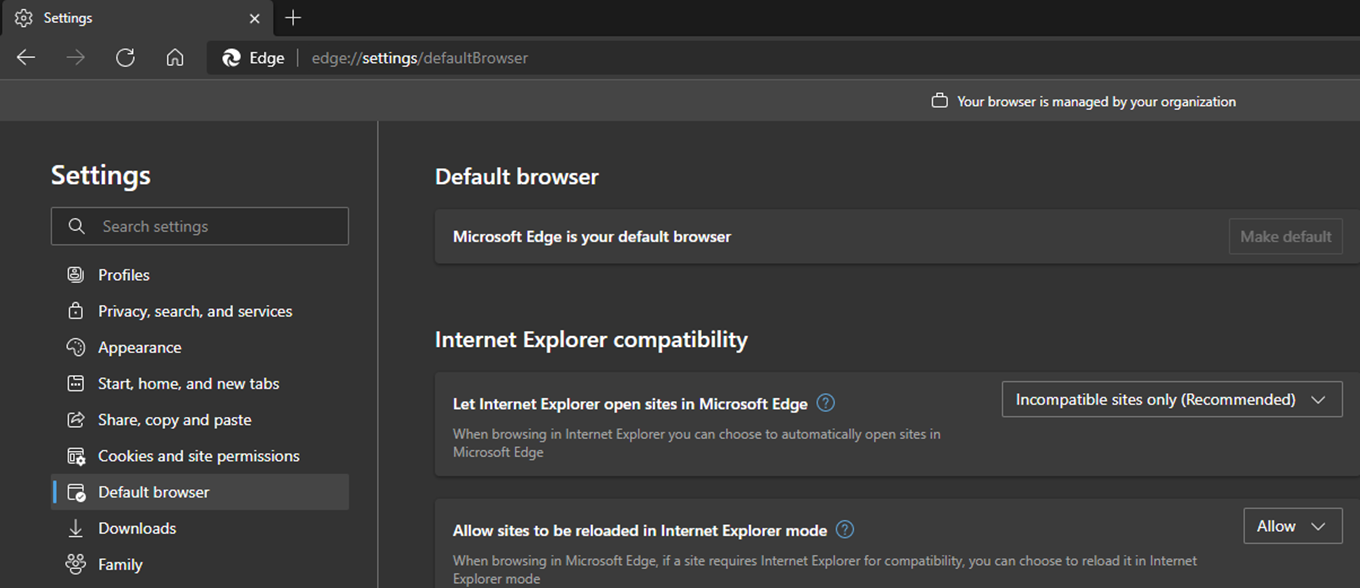This screenshot has width=1360, height=588.
Task: Click the briefcase managed-browser icon
Action: (939, 101)
